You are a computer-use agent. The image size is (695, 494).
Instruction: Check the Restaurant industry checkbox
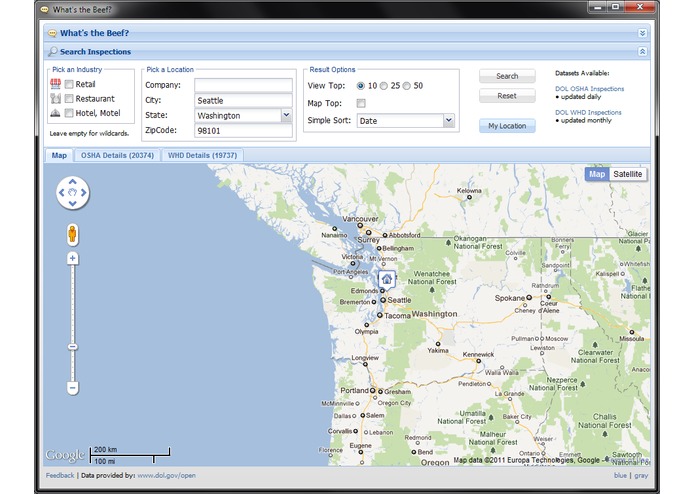pyautogui.click(x=69, y=98)
